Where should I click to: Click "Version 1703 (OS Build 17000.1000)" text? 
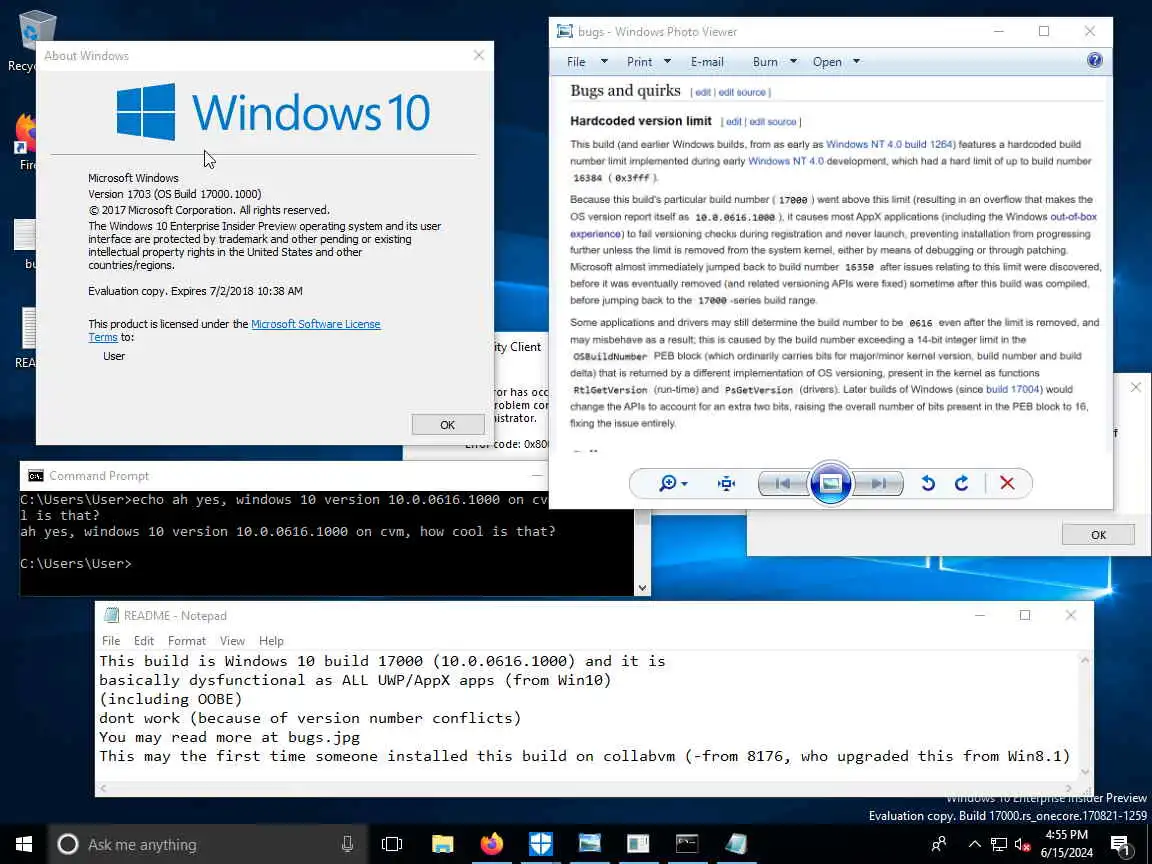coord(175,194)
